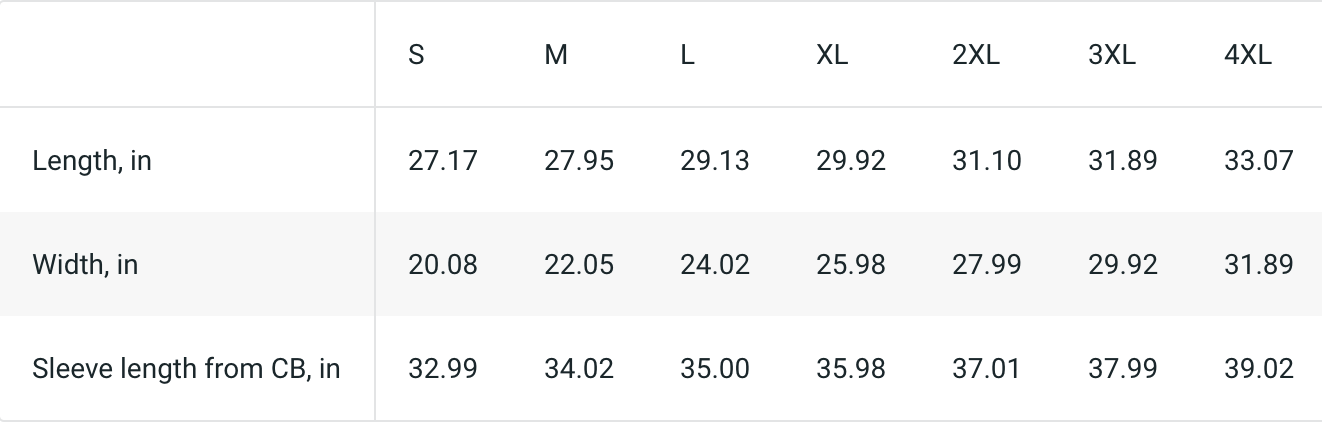
Task: Click the width value 20.08 for S
Action: tap(443, 264)
